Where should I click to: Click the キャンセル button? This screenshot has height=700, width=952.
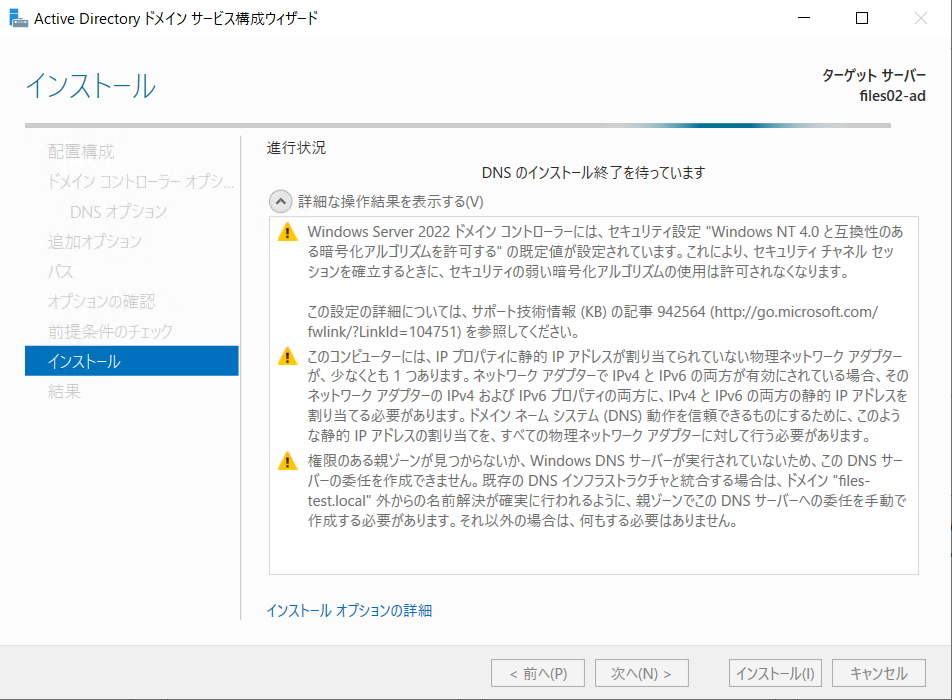pyautogui.click(x=878, y=672)
